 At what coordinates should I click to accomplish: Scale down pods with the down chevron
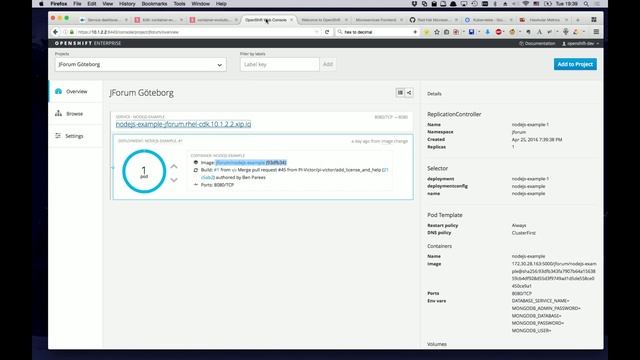click(174, 180)
